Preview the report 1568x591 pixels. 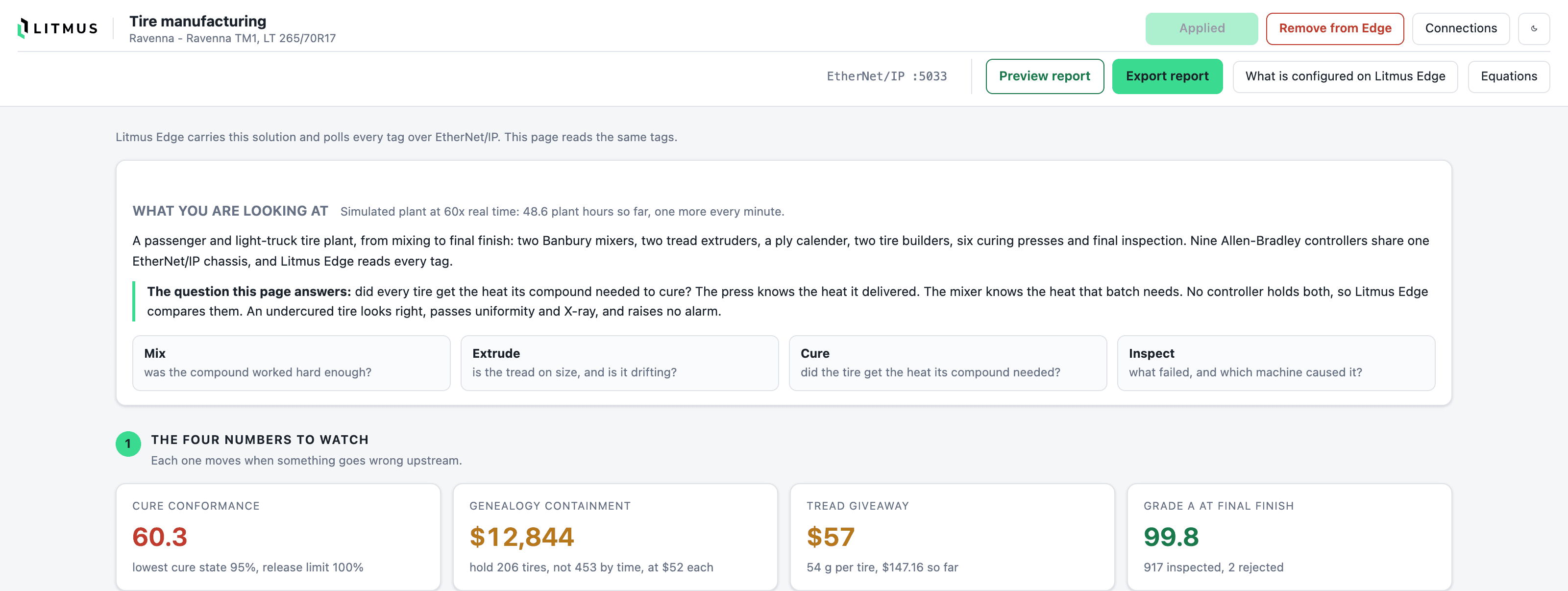(x=1044, y=76)
